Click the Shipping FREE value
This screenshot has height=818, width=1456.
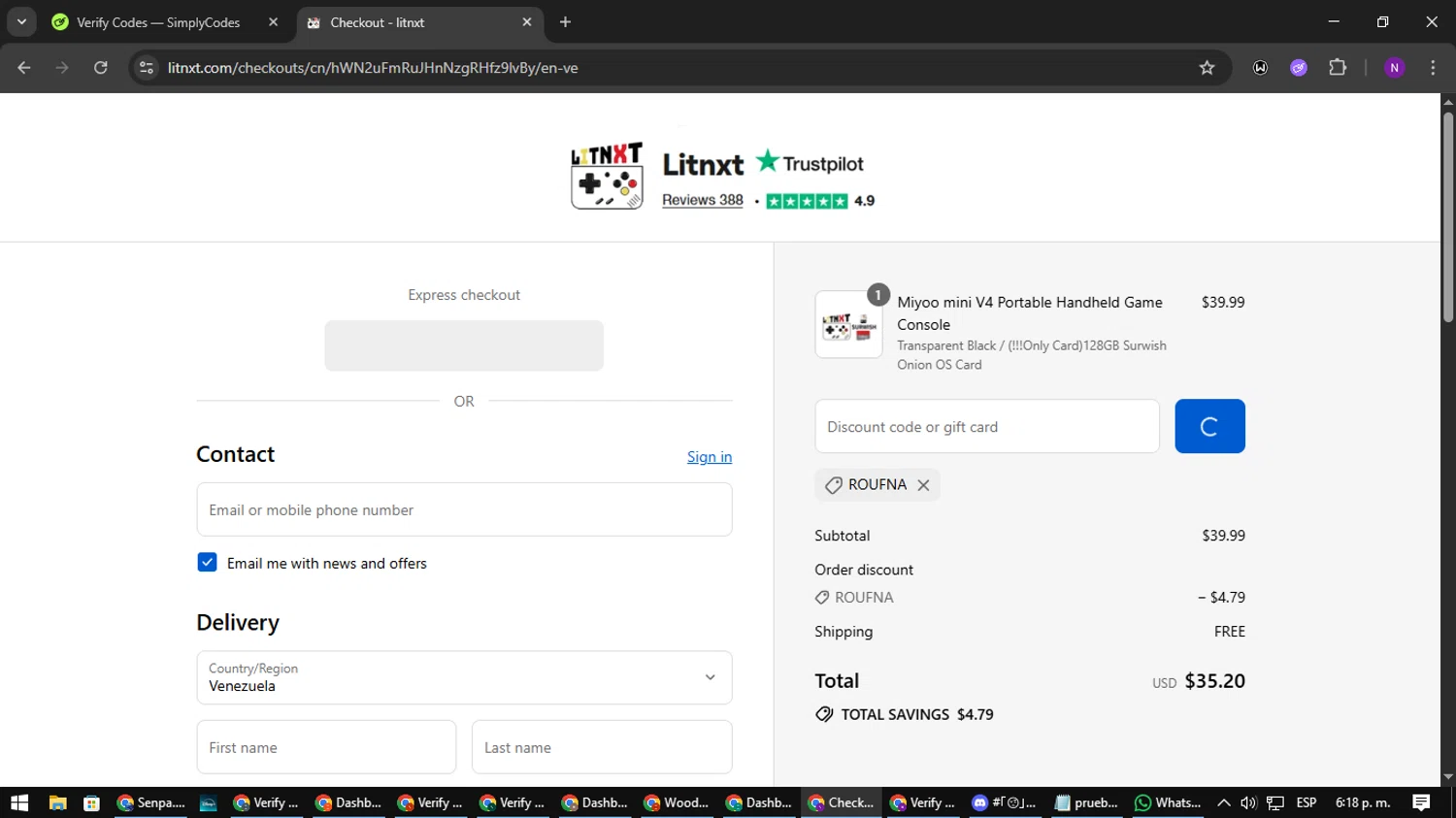click(1230, 632)
